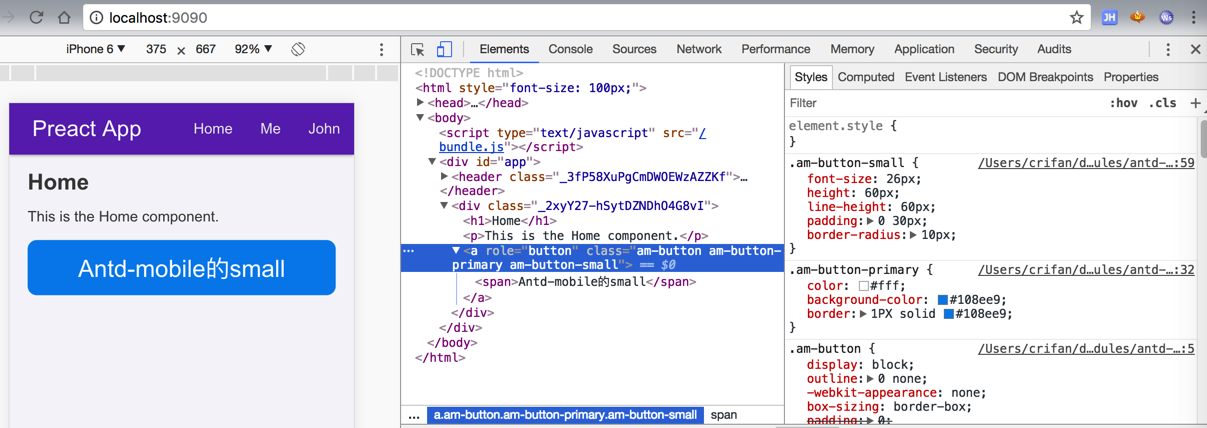Click Me in the Preact nav bar
This screenshot has width=1207, height=428.
(270, 128)
